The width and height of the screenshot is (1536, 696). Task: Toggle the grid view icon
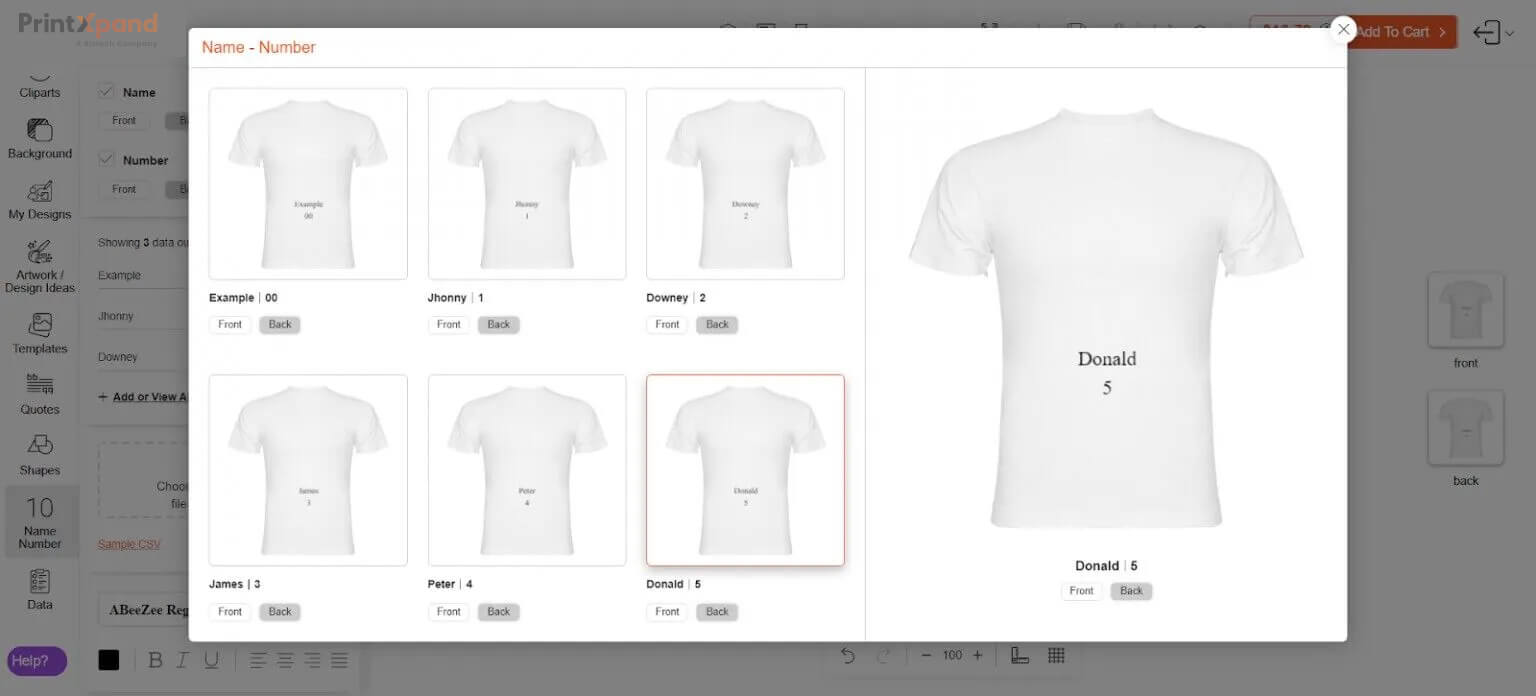tap(1056, 656)
